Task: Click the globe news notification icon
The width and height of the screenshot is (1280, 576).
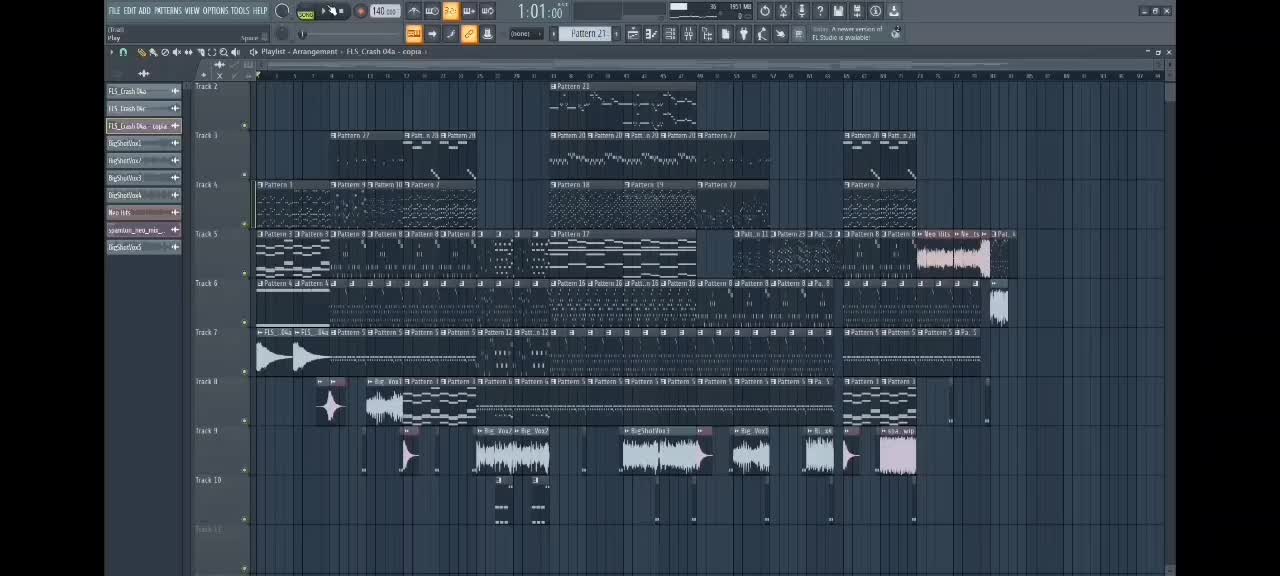Action: [895, 33]
